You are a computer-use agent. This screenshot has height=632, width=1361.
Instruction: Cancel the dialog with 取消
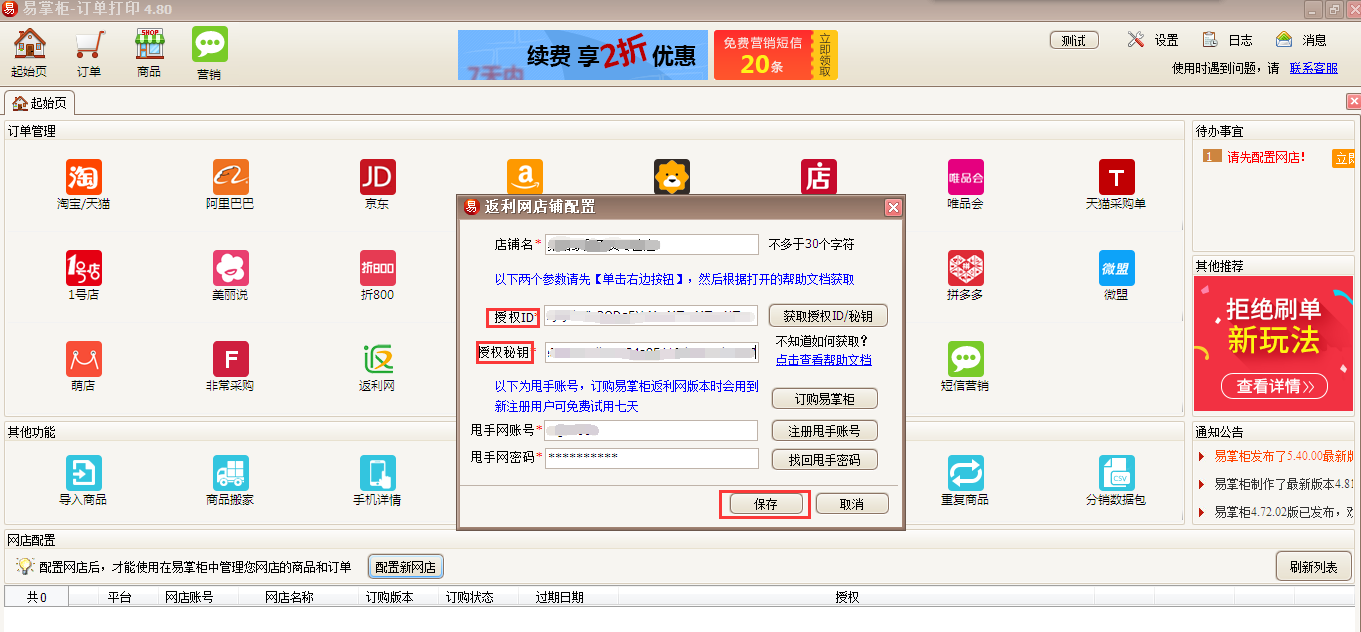coord(852,504)
